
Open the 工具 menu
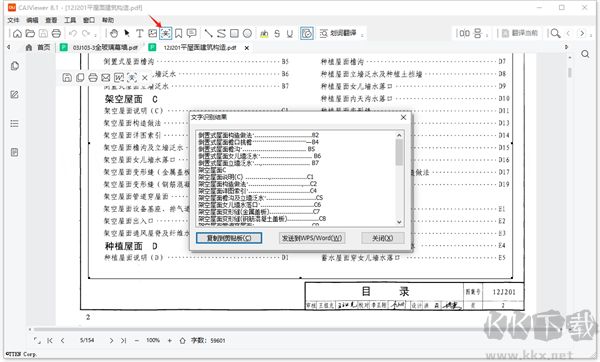tap(70, 20)
